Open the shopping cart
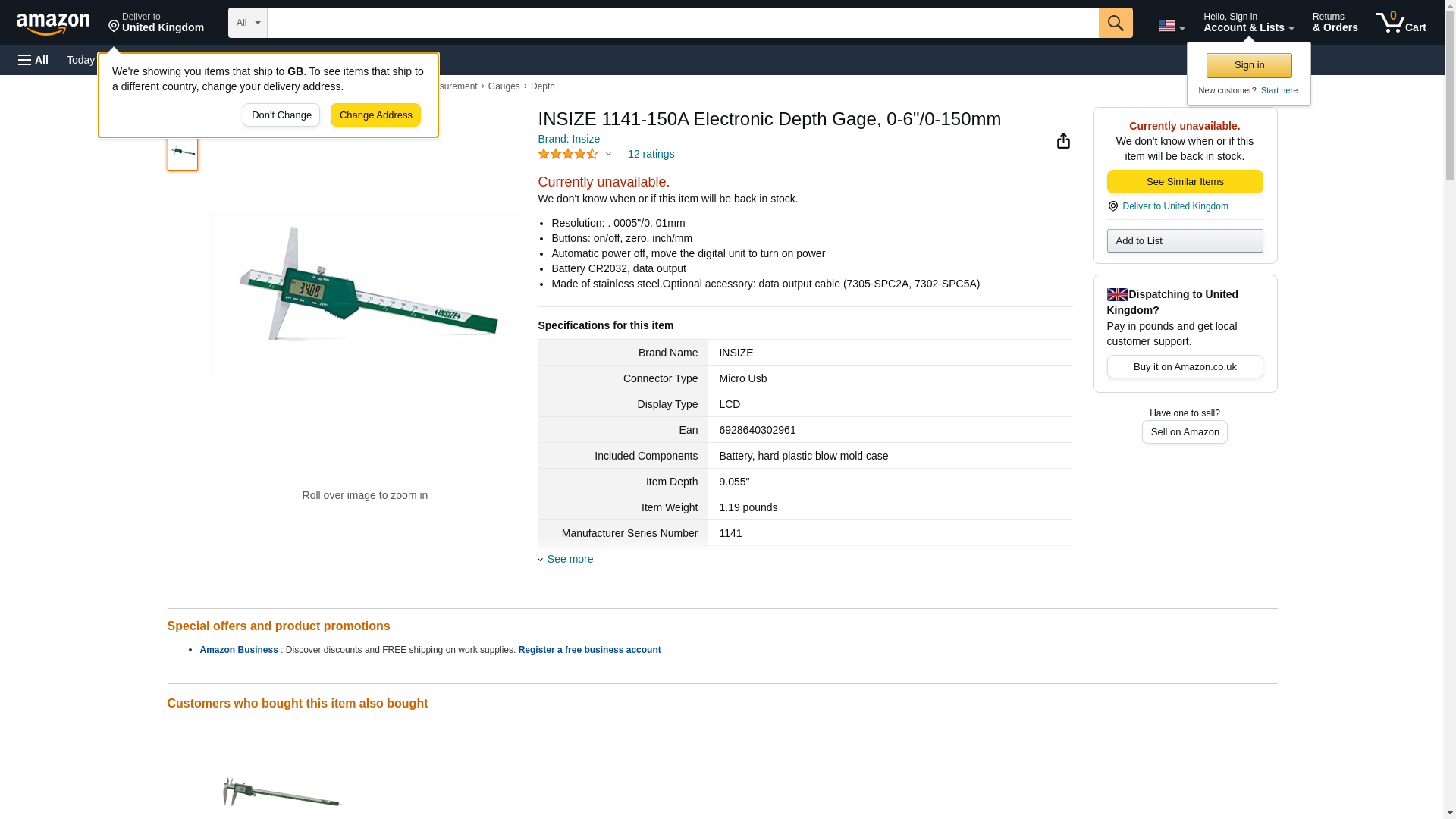The width and height of the screenshot is (1456, 819). 1401,23
